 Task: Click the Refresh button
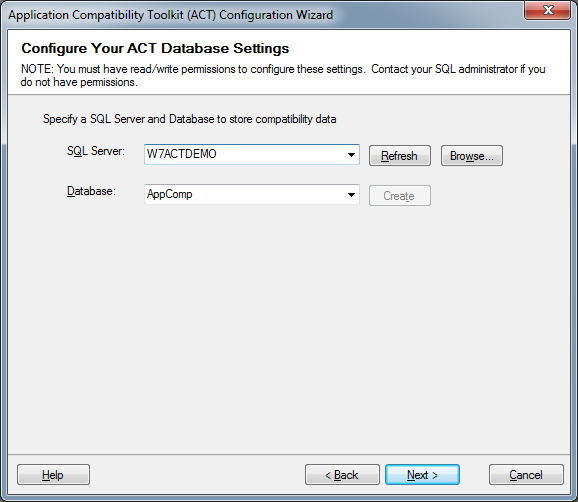[400, 156]
